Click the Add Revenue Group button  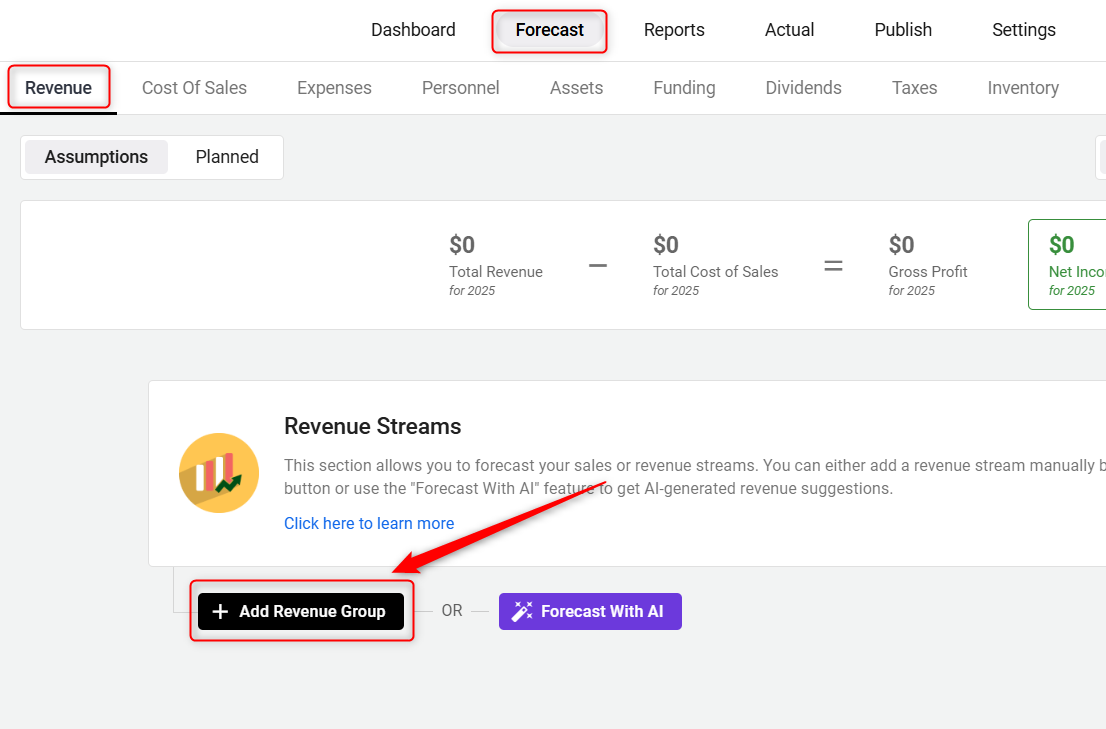[301, 611]
